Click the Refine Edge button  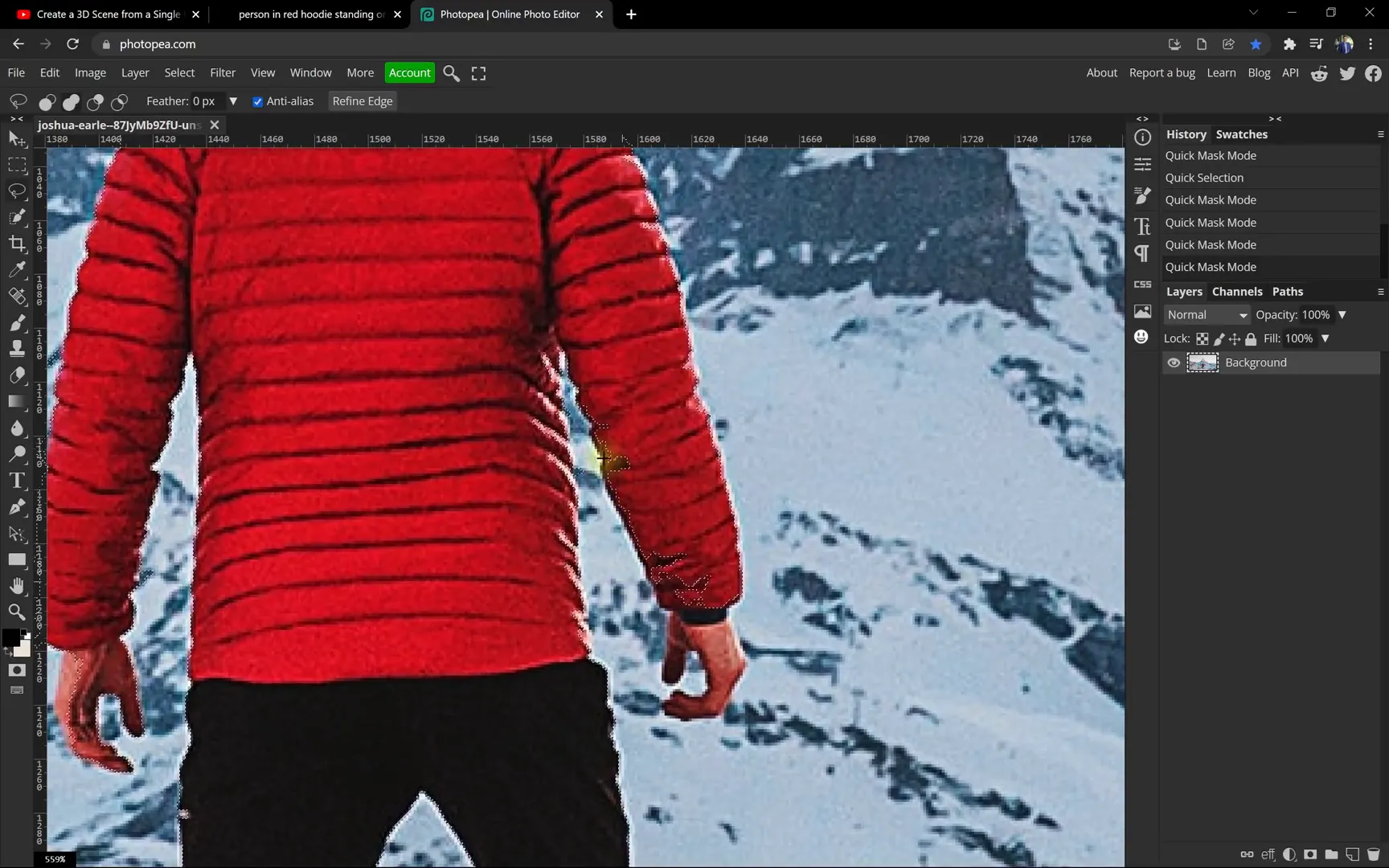pos(363,101)
